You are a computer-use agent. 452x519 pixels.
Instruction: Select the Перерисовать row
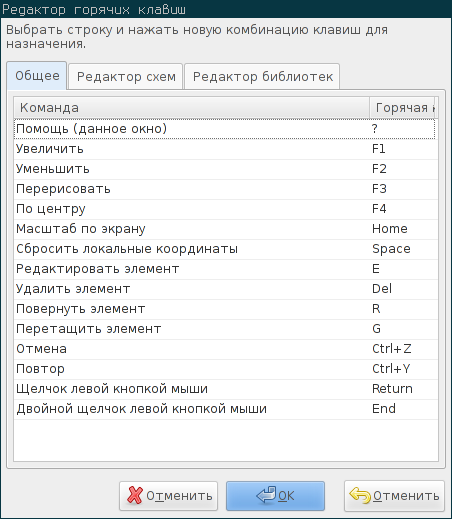[226, 189]
